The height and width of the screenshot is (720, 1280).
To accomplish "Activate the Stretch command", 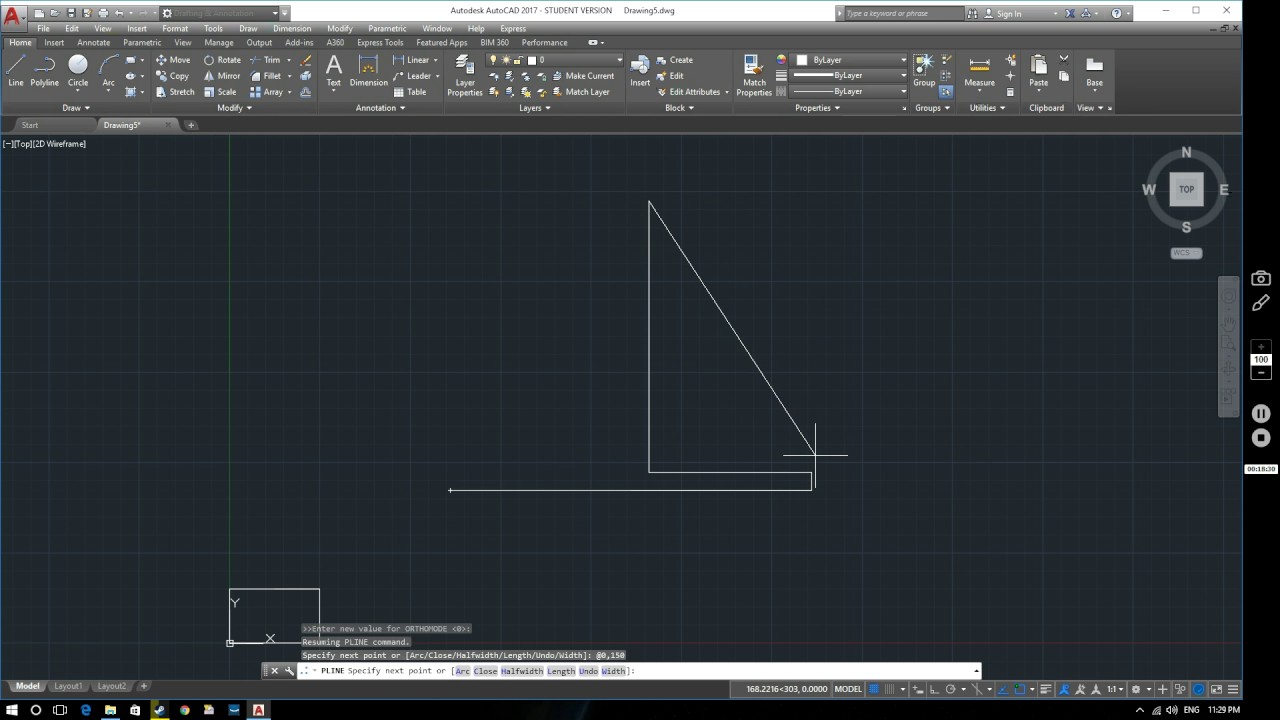I will pos(175,92).
